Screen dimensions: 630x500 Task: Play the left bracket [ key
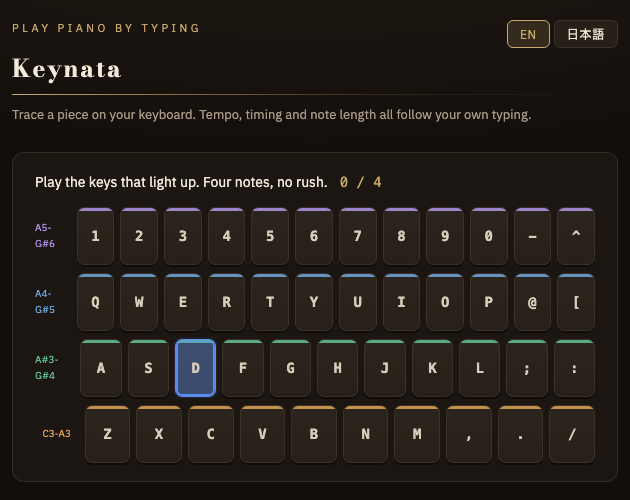point(576,302)
